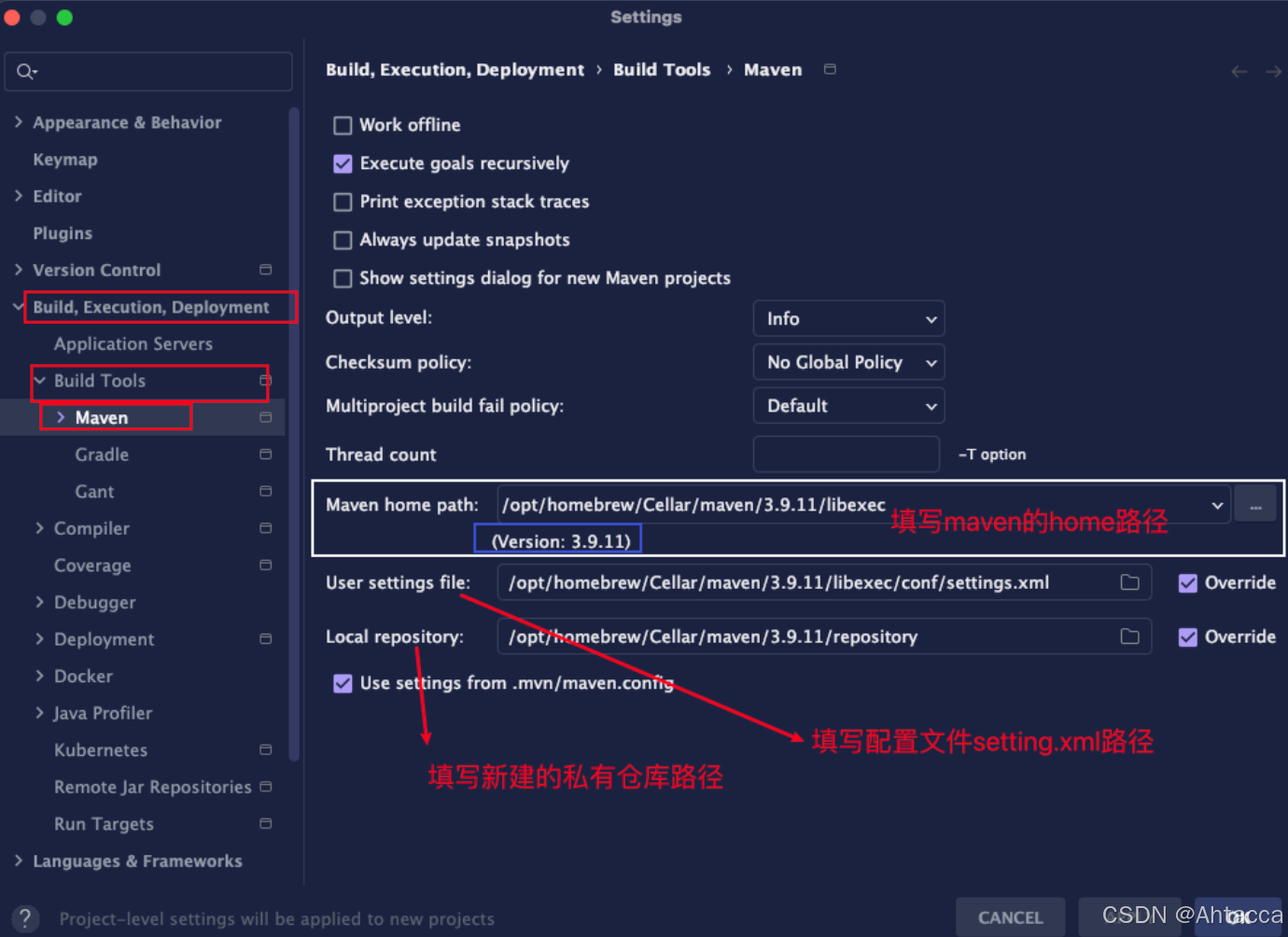Click into the settings search field
Viewport: 1288px width, 937px height.
(148, 72)
